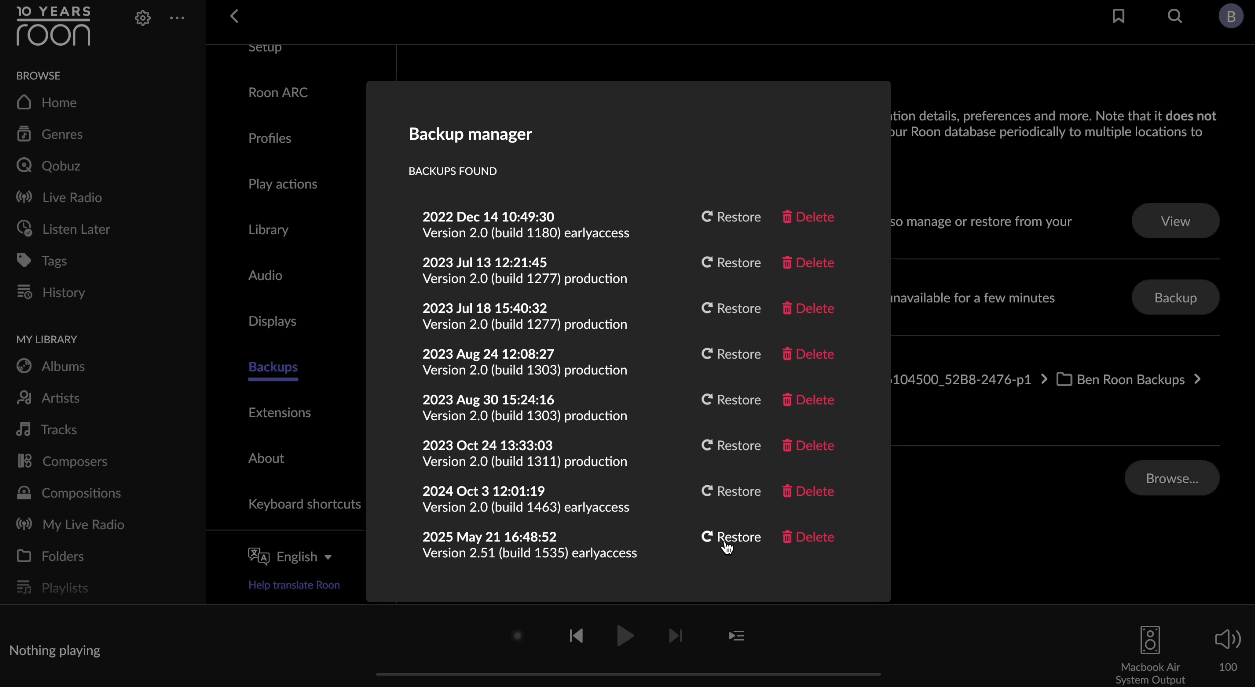Delete the 2025 May 21 backup
1255x687 pixels.
click(x=807, y=537)
